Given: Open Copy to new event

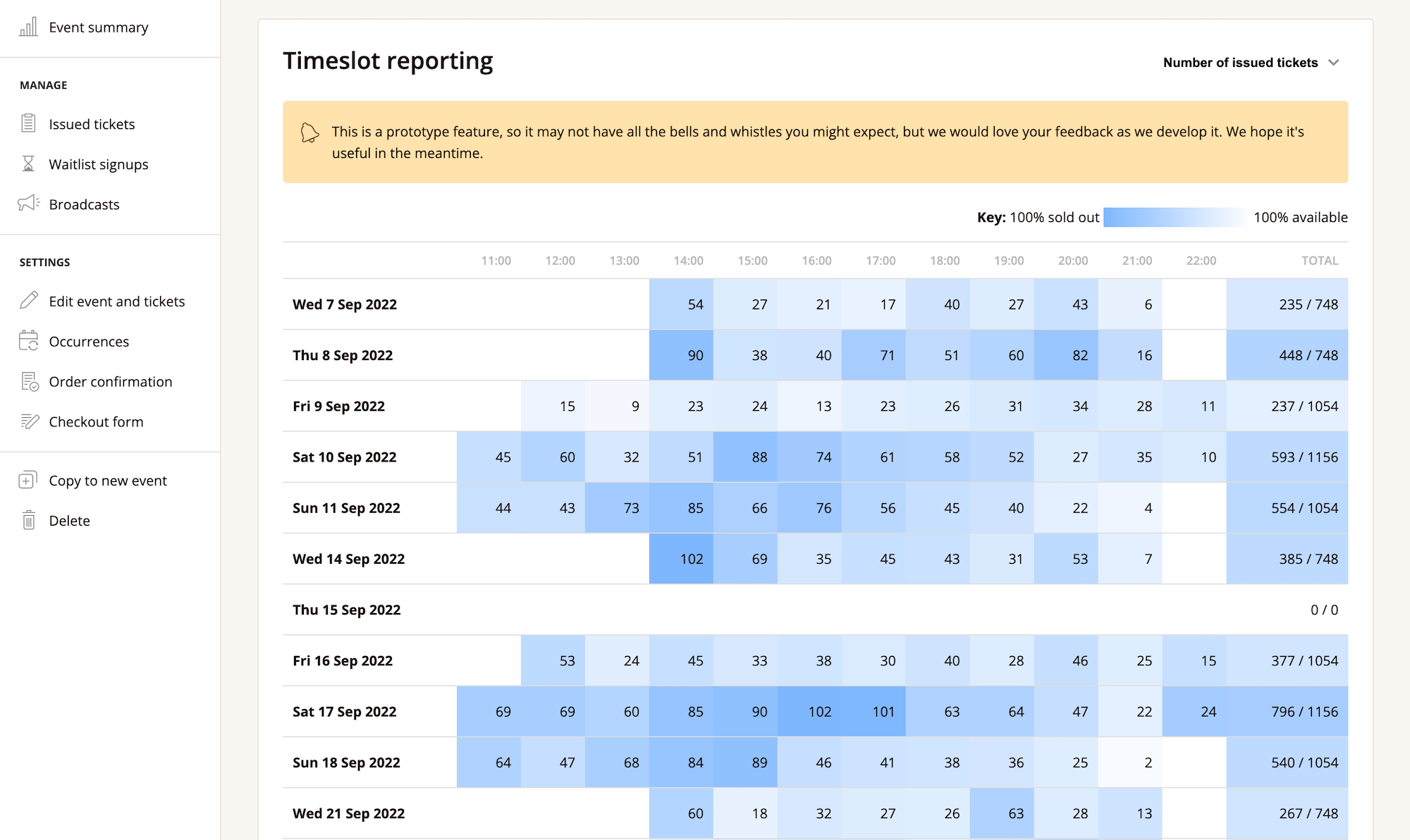Looking at the screenshot, I should 107,480.
